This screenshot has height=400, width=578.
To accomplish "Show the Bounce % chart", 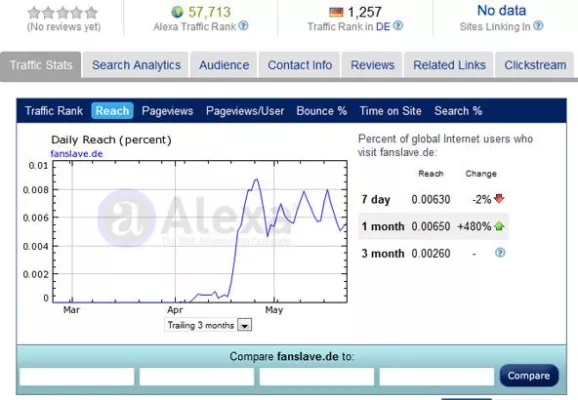I will (321, 111).
